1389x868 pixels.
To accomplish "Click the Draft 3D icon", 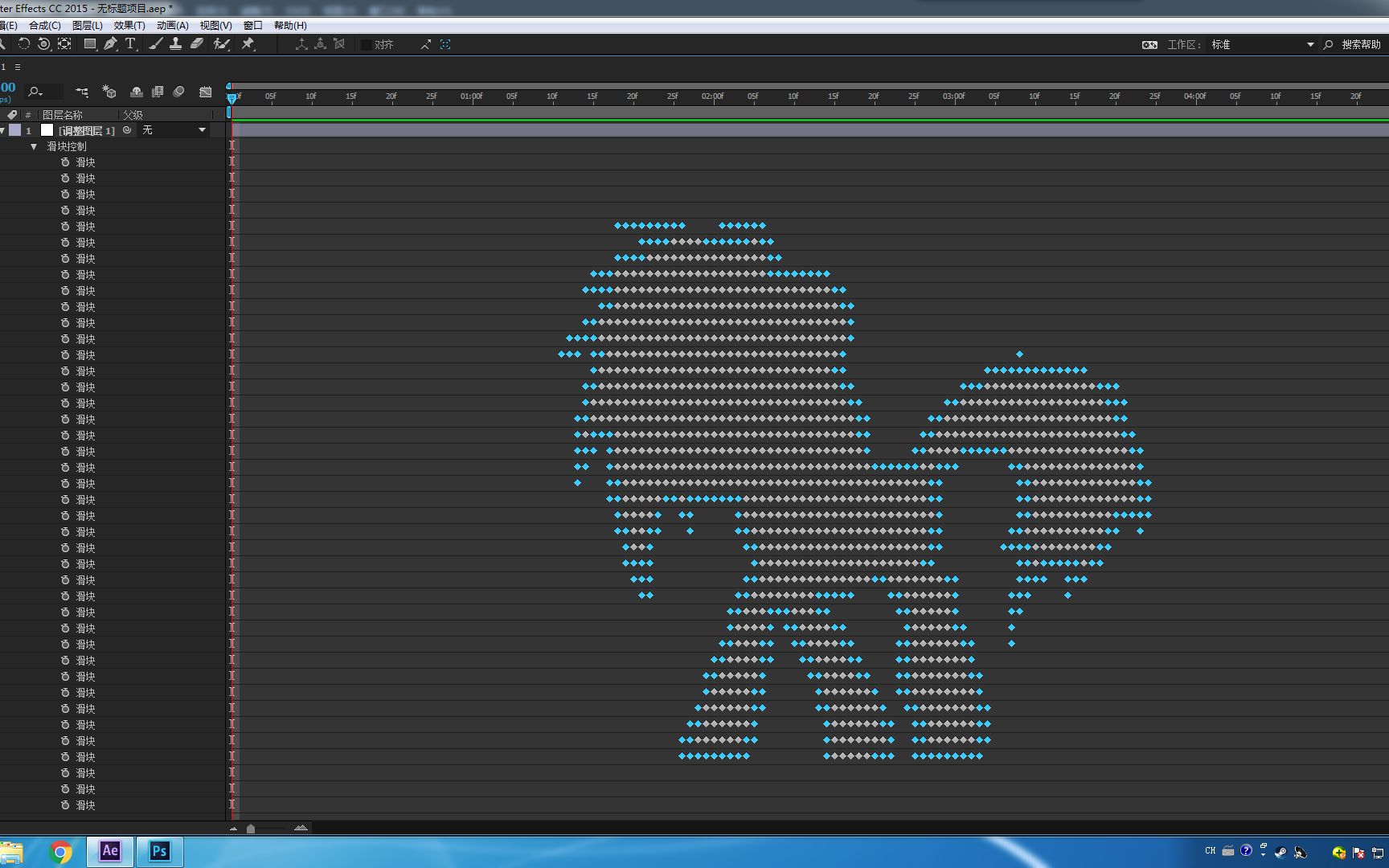I will (109, 92).
